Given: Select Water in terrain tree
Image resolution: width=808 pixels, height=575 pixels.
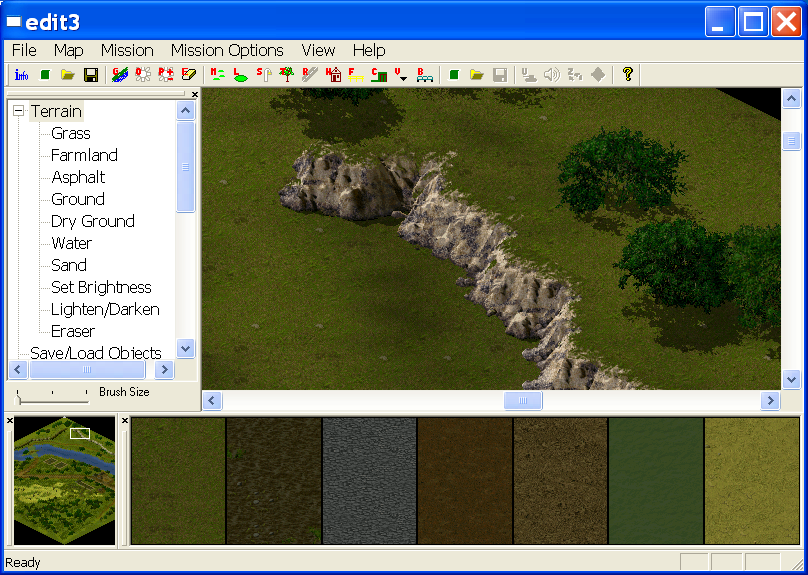Looking at the screenshot, I should pyautogui.click(x=72, y=243).
